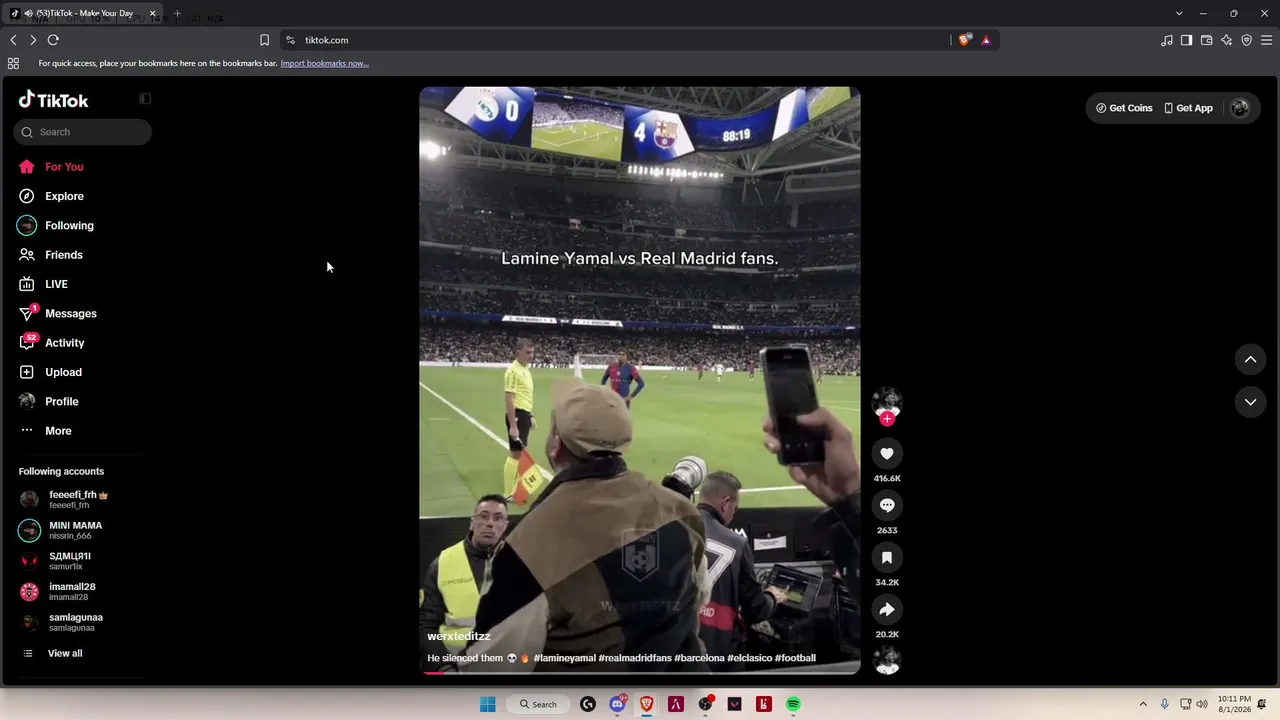The image size is (1280, 720).
Task: Open the #elclasico hashtag
Action: [749, 658]
